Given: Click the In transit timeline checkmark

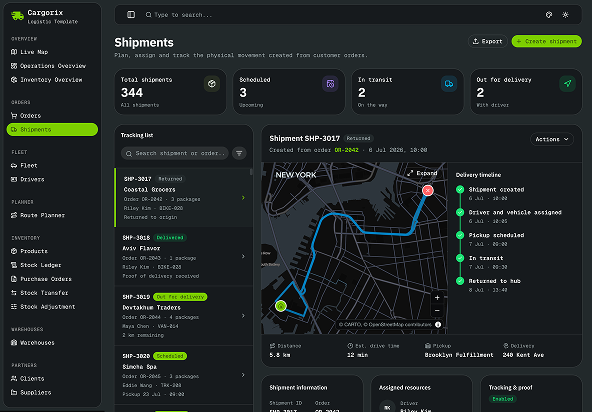Looking at the screenshot, I should click(x=460, y=258).
